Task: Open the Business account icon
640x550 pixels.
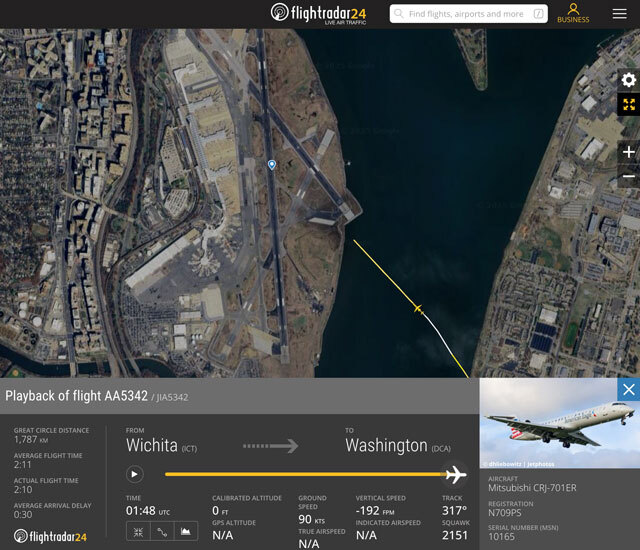Action: coord(573,13)
